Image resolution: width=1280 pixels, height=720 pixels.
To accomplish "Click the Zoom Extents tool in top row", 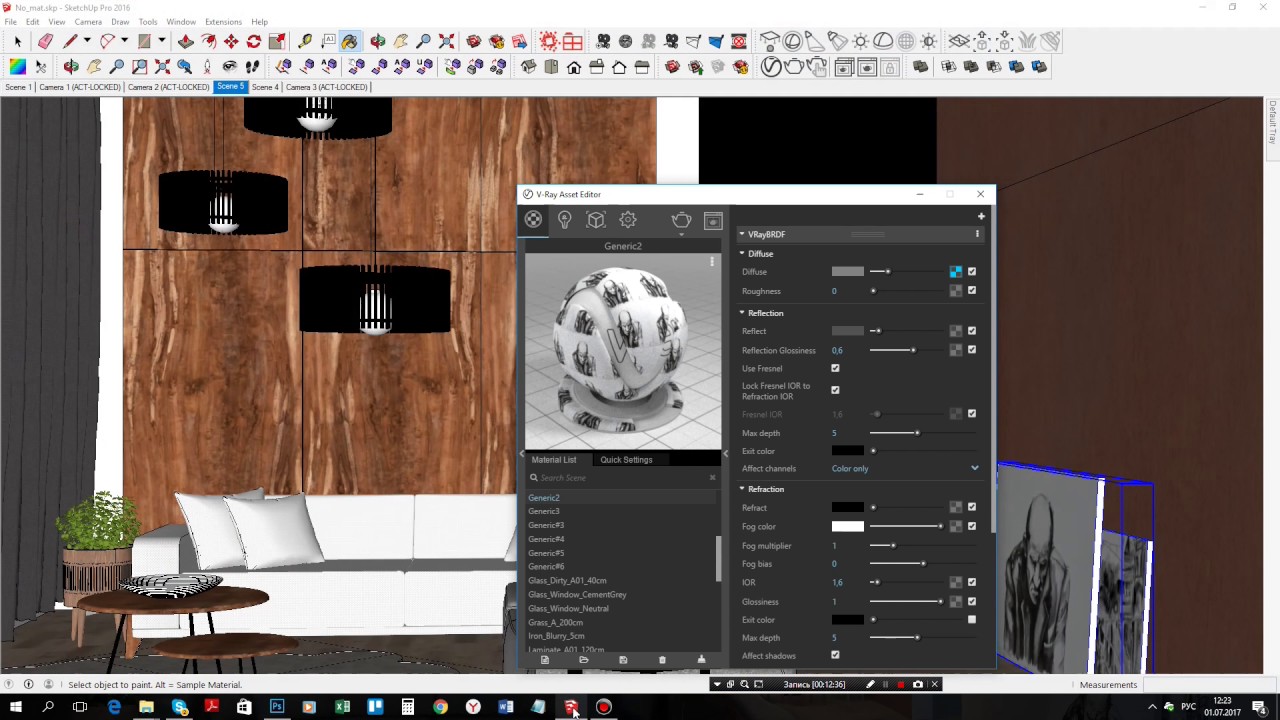I will tap(447, 41).
